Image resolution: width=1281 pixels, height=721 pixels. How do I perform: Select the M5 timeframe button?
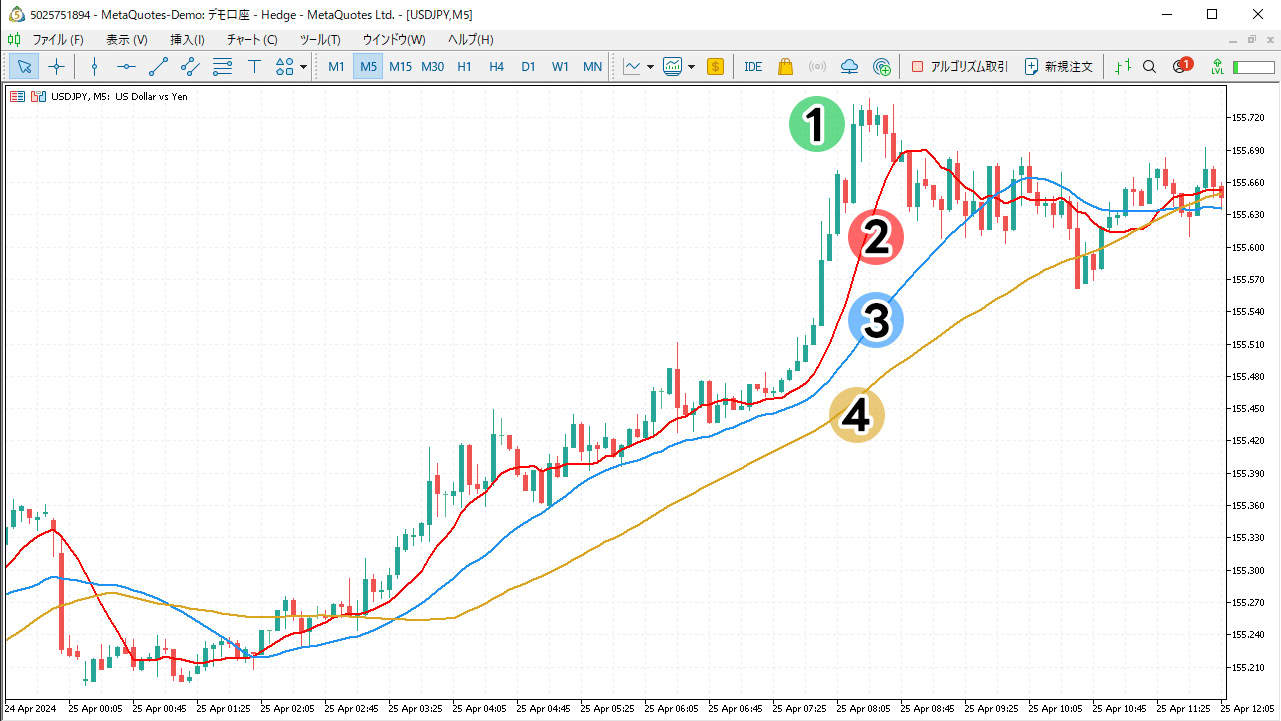[x=369, y=67]
